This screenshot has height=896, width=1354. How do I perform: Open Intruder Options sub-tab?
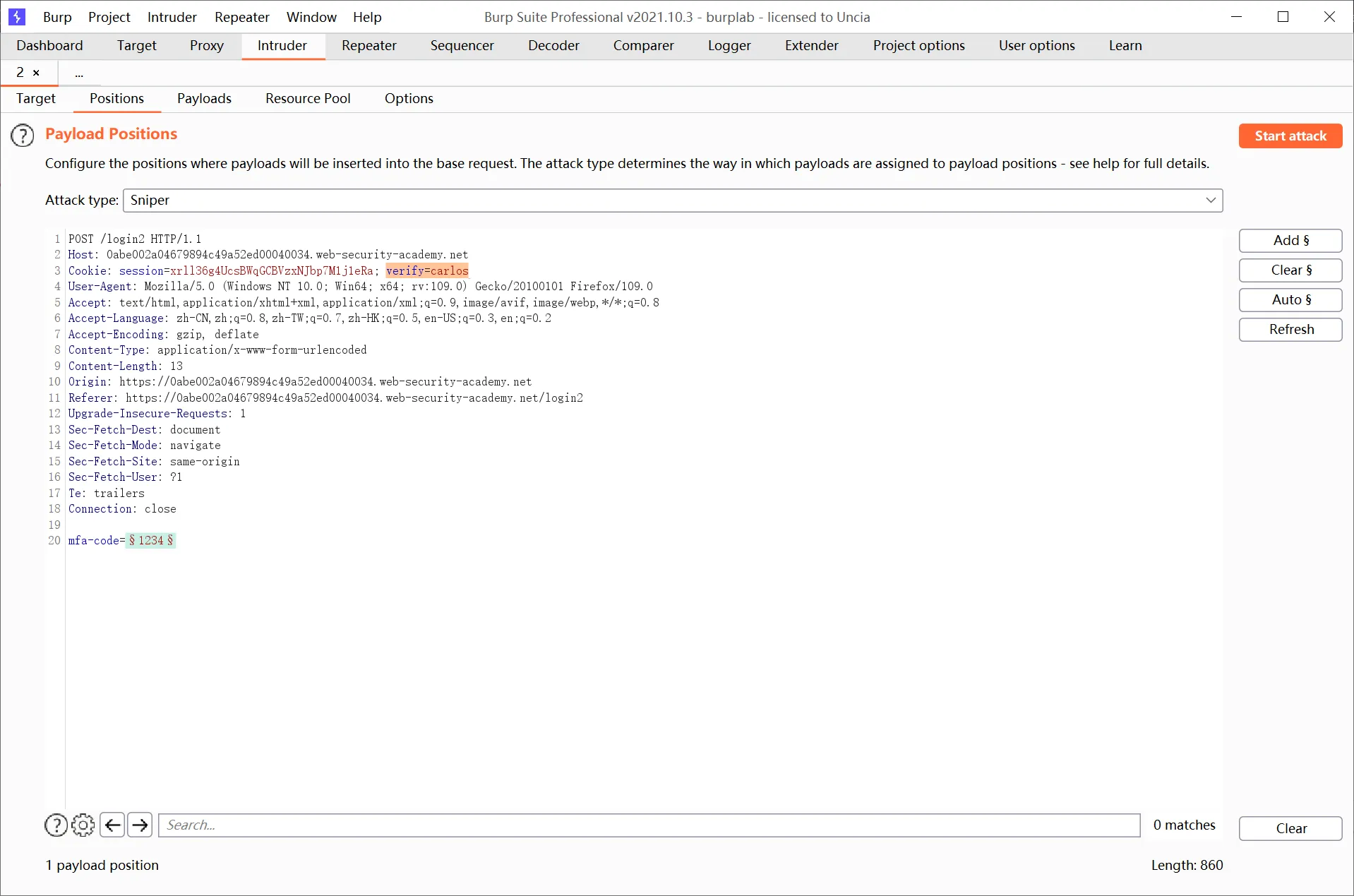tap(409, 98)
